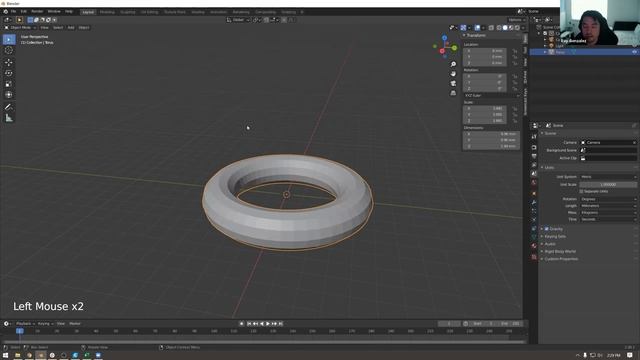The width and height of the screenshot is (640, 360).
Task: Click the pan view hand icon
Action: click(453, 74)
